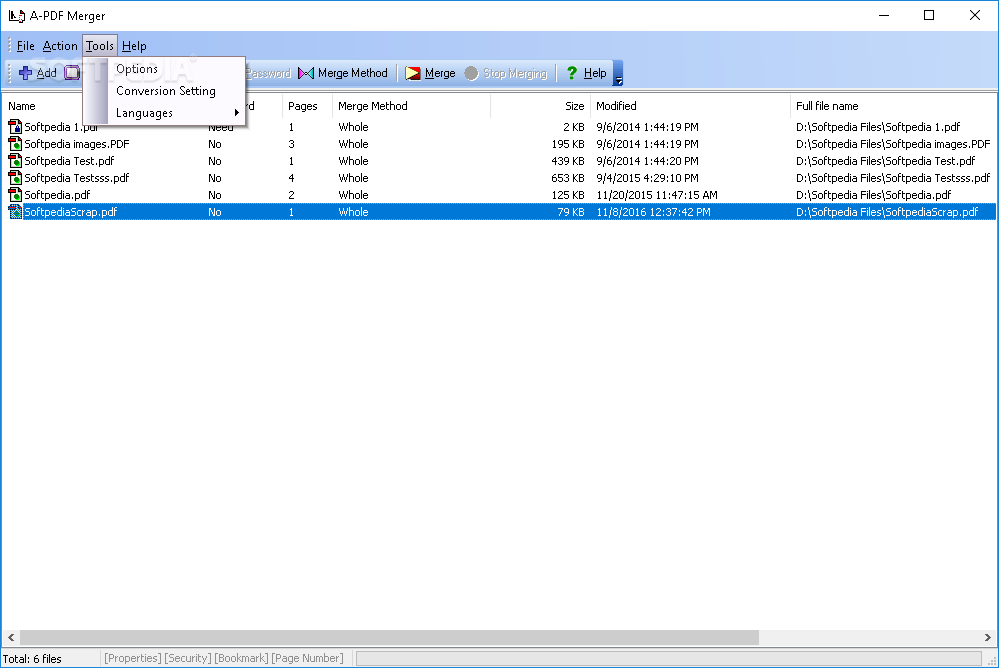Select the row Softpedia Test.pdf
The image size is (999, 668).
coord(500,161)
